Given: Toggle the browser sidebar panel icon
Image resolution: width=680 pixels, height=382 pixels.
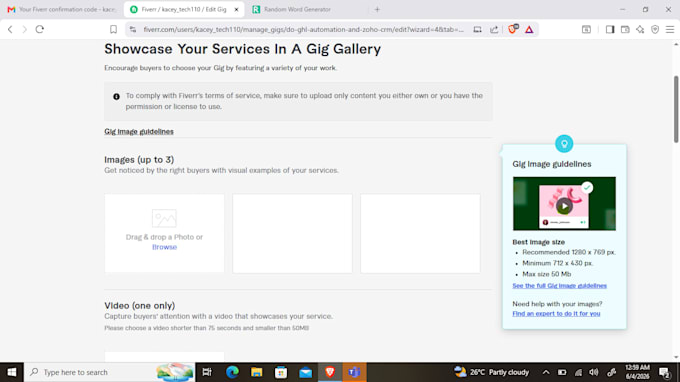Looking at the screenshot, I should pyautogui.click(x=610, y=29).
